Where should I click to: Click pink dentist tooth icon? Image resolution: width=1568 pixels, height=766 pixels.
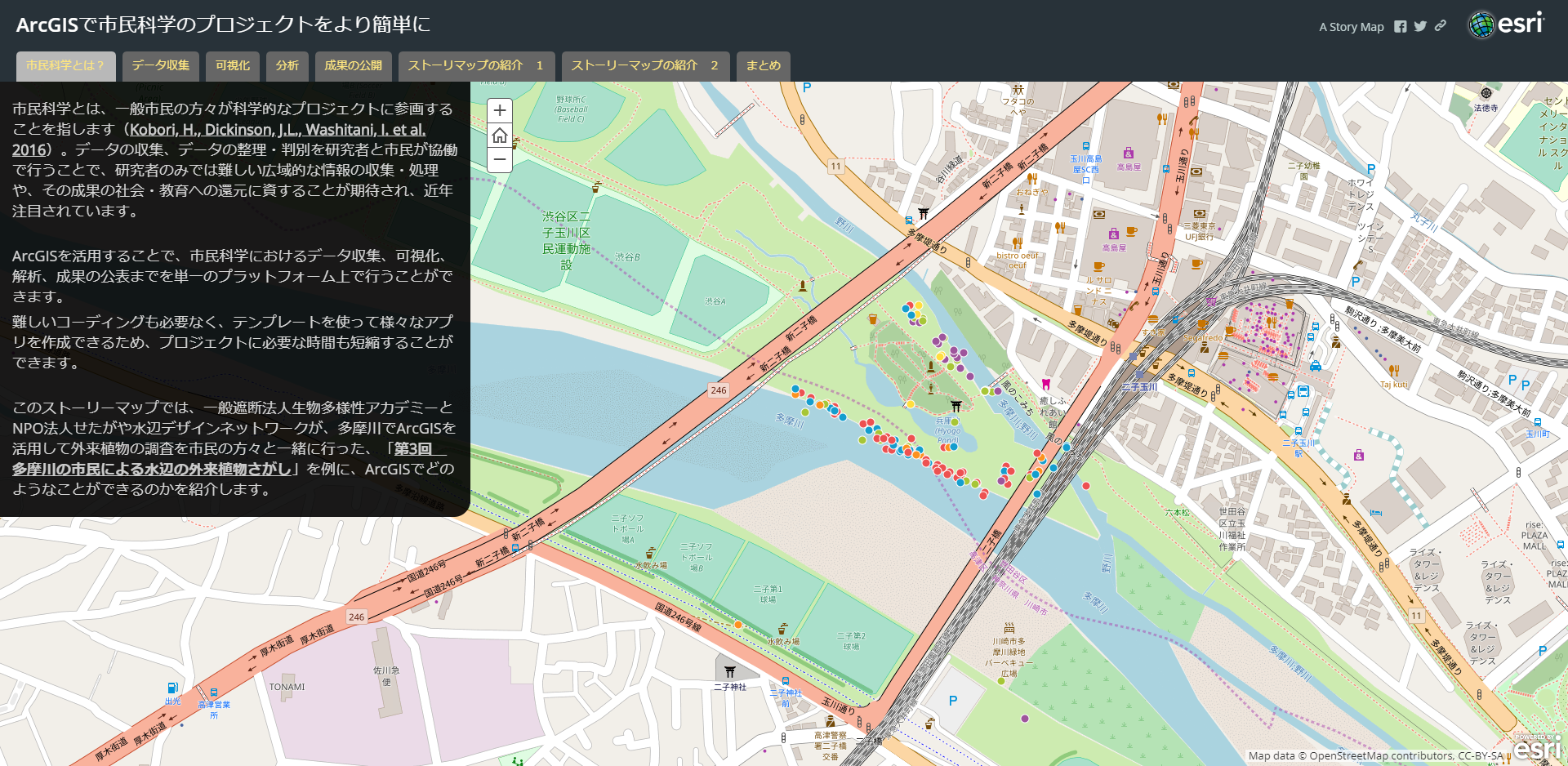pos(1045,384)
